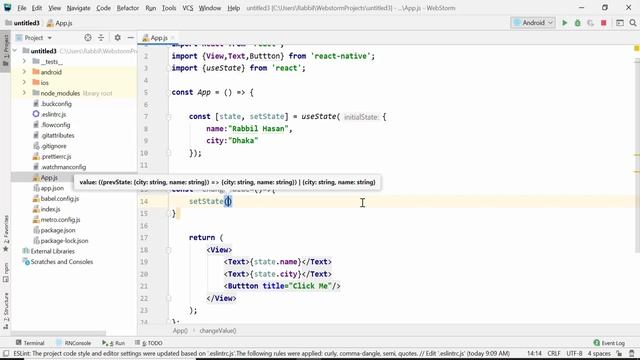Toggle the Project side tool button
Image resolution: width=640 pixels, height=360 pixels.
6,51
